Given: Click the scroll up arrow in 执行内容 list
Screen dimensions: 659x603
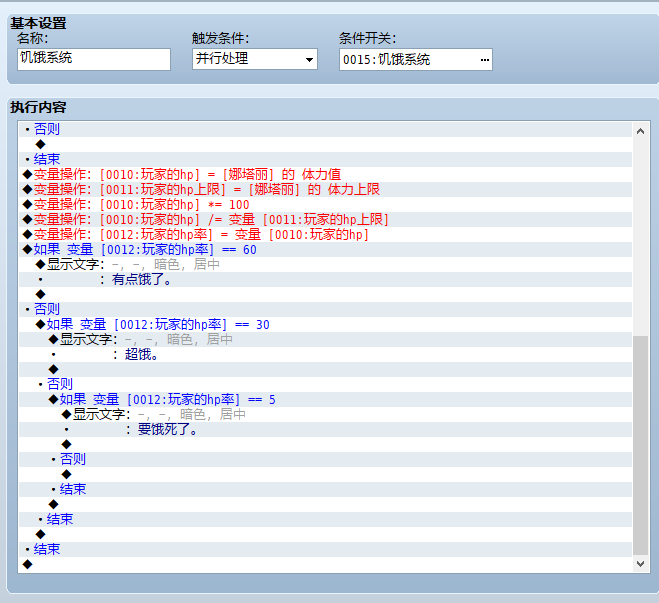Looking at the screenshot, I should tap(640, 131).
